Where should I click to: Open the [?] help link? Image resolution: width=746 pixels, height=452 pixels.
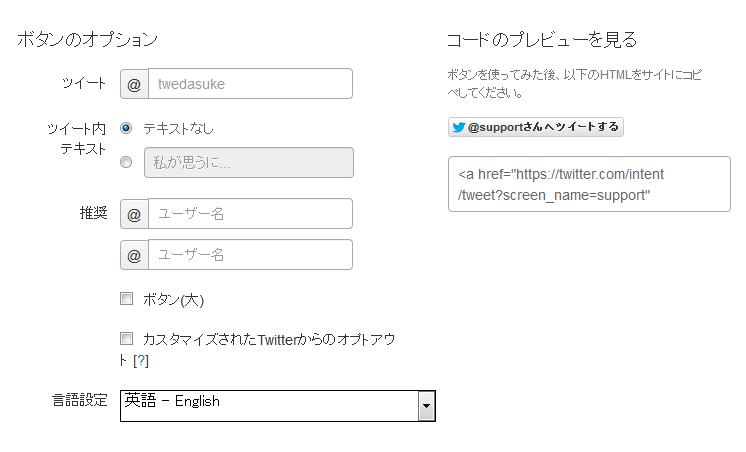click(141, 361)
